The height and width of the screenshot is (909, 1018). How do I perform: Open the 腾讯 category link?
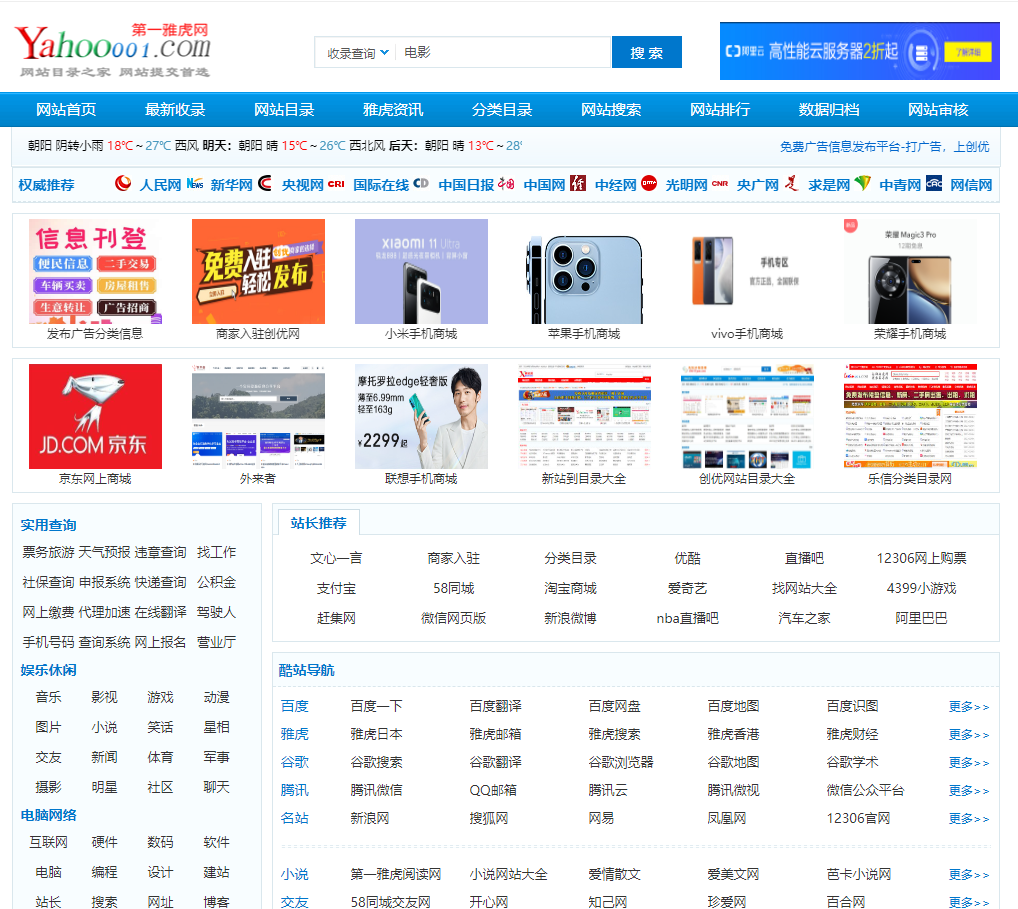(295, 790)
